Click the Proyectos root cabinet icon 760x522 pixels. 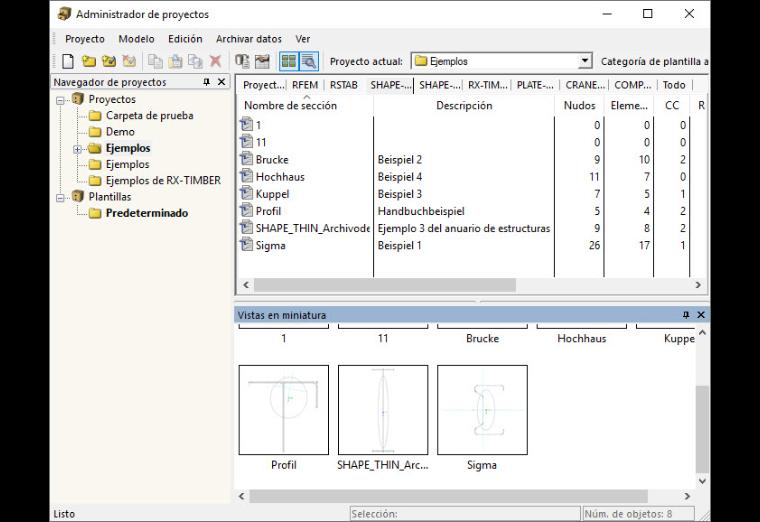coord(78,99)
